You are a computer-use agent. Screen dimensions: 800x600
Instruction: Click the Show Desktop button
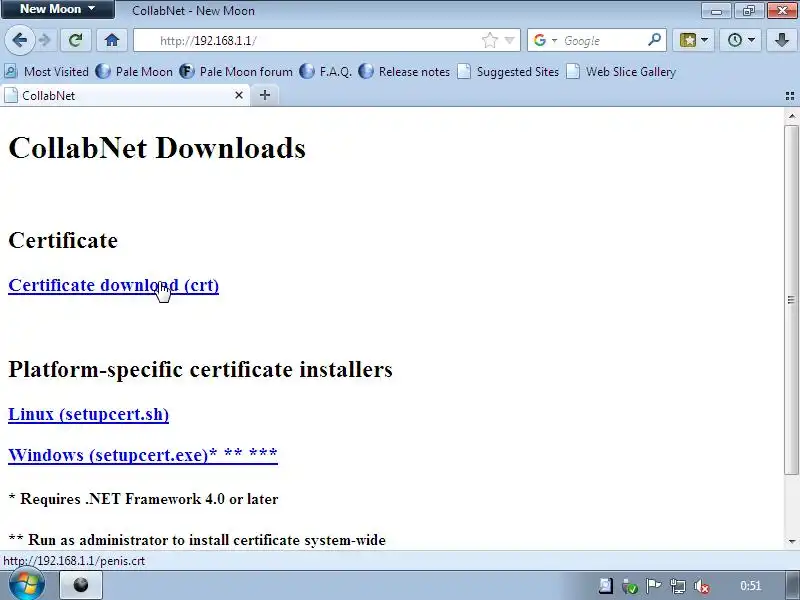[792, 586]
